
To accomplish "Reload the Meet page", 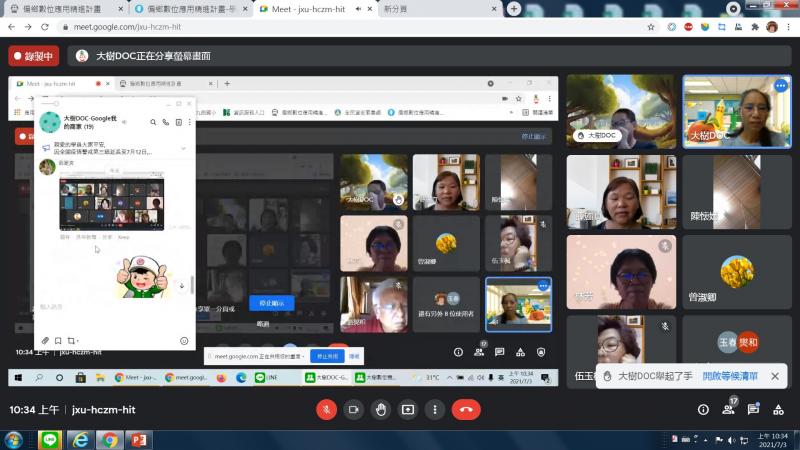I will tap(45, 27).
